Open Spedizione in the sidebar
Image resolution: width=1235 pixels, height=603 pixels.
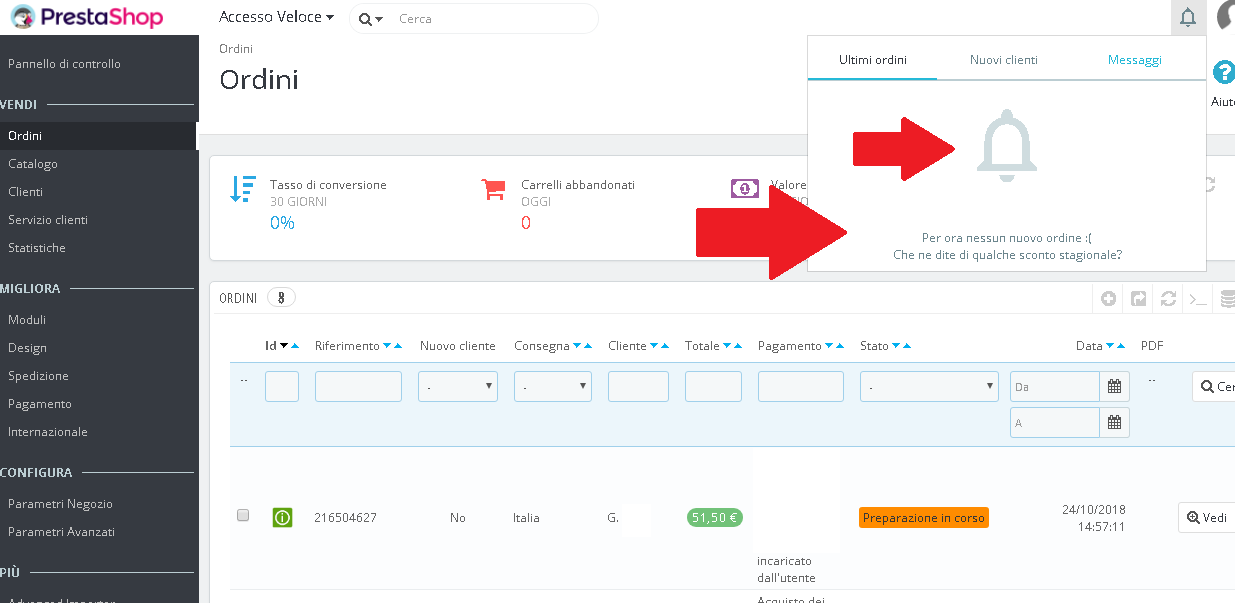point(38,376)
